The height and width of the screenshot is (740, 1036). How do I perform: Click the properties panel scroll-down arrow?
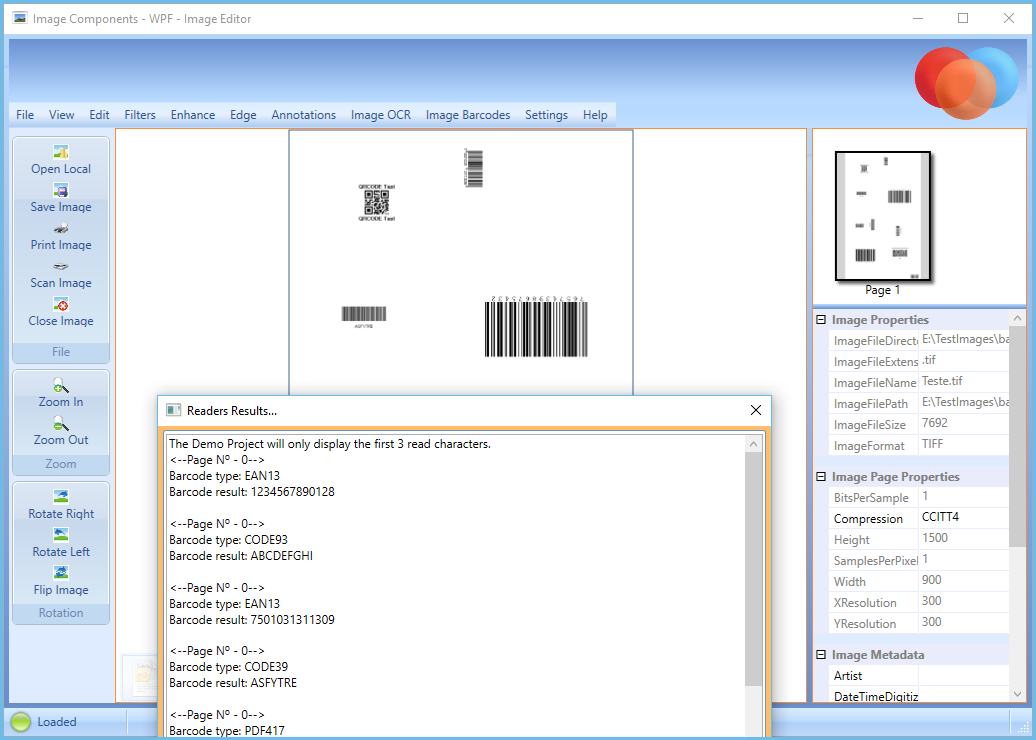coord(1018,694)
